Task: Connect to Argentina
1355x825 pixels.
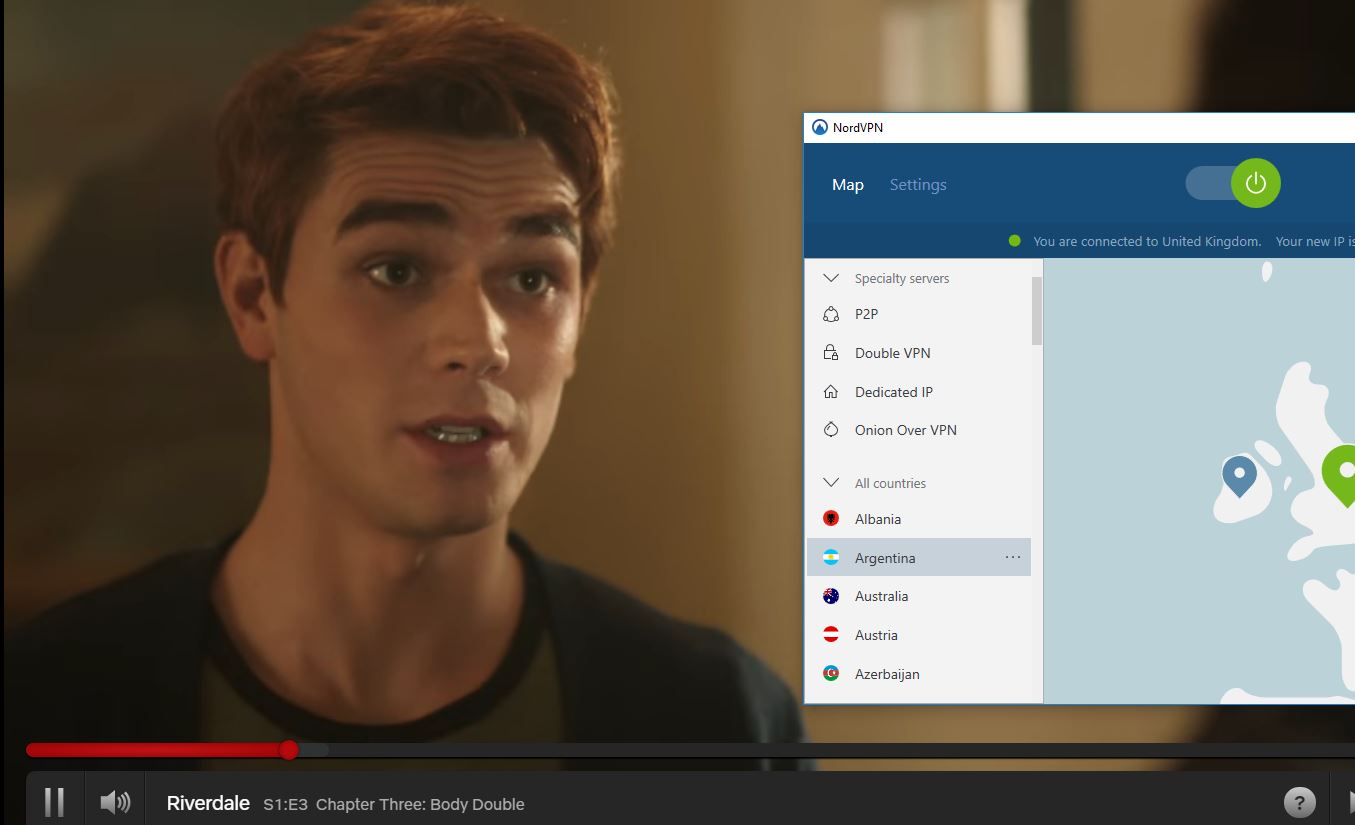Action: (919, 558)
